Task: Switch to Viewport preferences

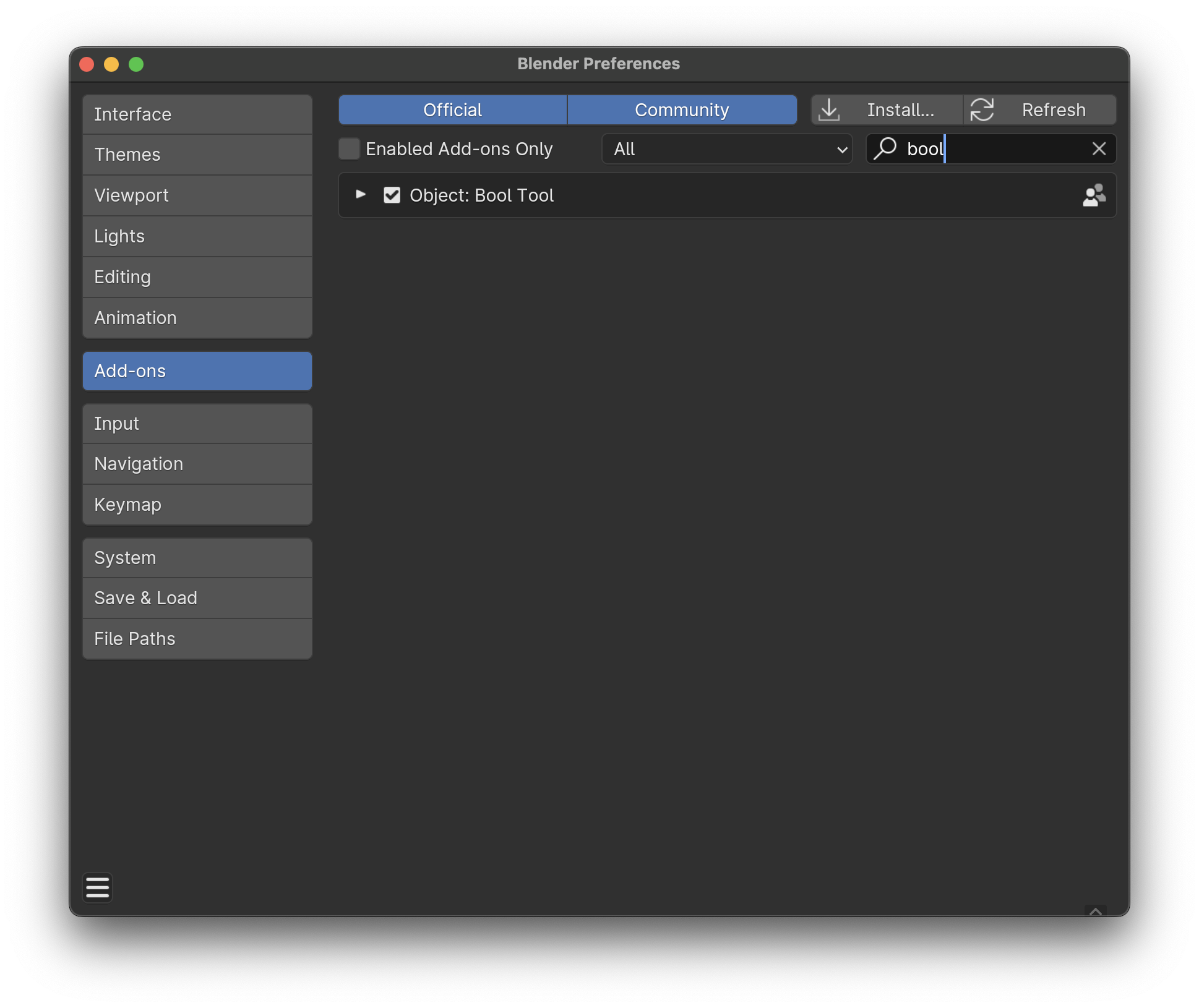Action: [197, 195]
